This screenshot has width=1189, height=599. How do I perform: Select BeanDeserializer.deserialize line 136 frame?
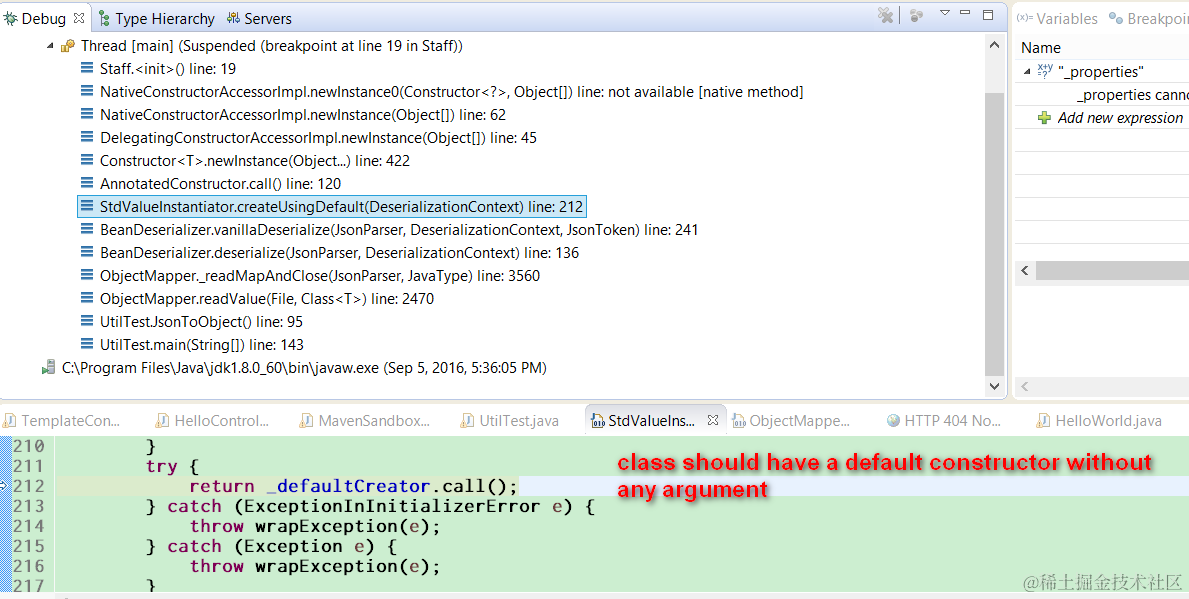tap(329, 252)
